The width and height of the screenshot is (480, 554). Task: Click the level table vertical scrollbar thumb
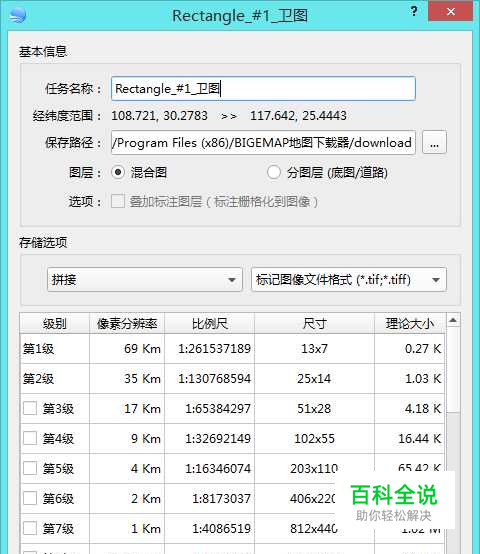(453, 370)
